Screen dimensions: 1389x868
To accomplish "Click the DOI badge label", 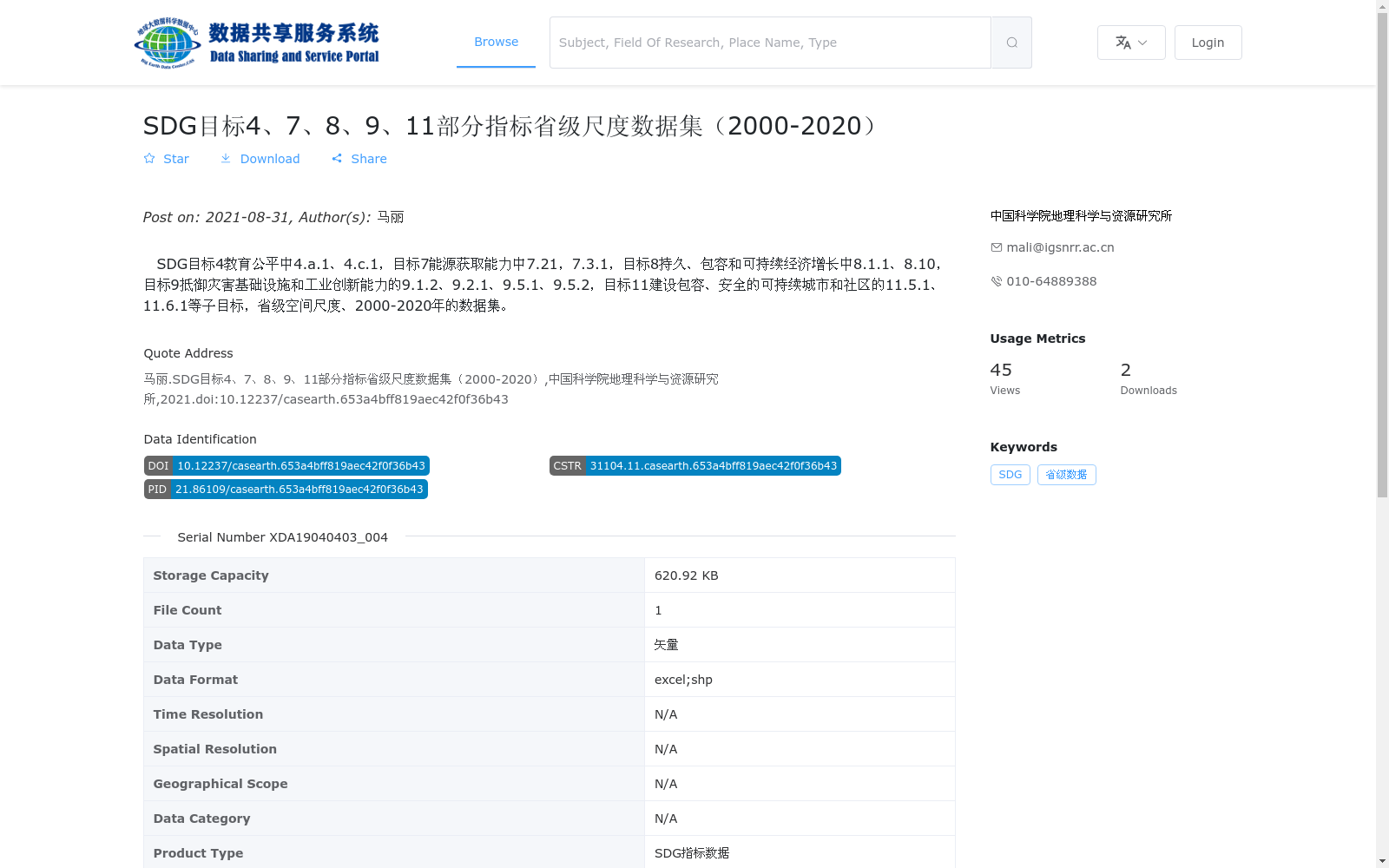I will pyautogui.click(x=158, y=465).
